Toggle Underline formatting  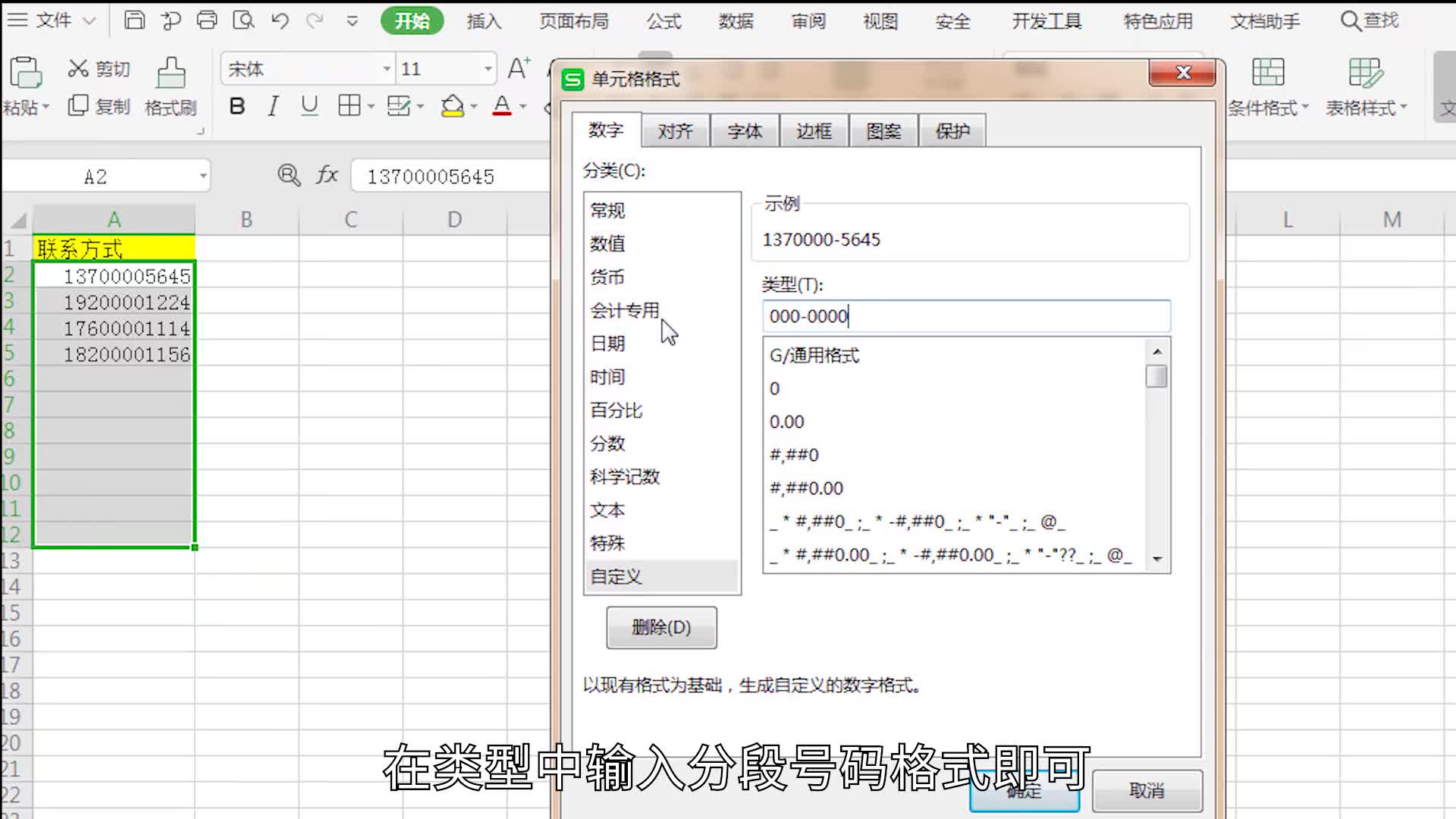[x=309, y=106]
